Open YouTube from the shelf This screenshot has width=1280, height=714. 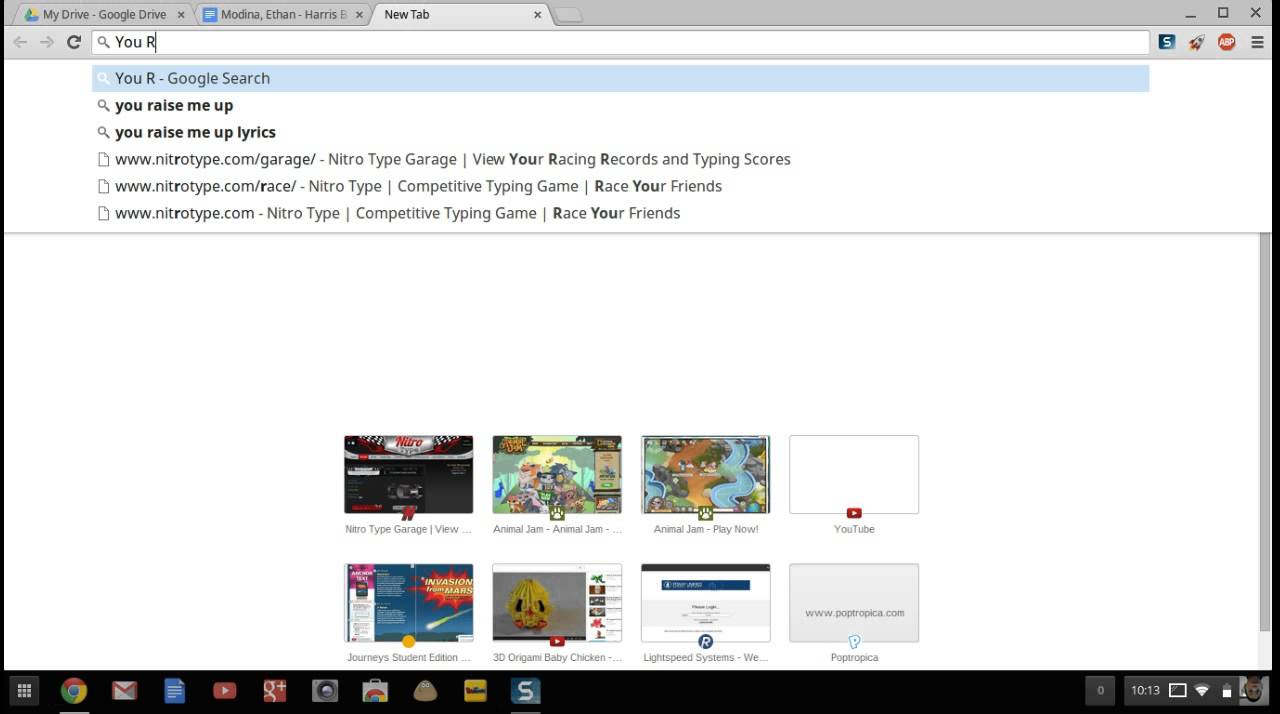(x=224, y=690)
